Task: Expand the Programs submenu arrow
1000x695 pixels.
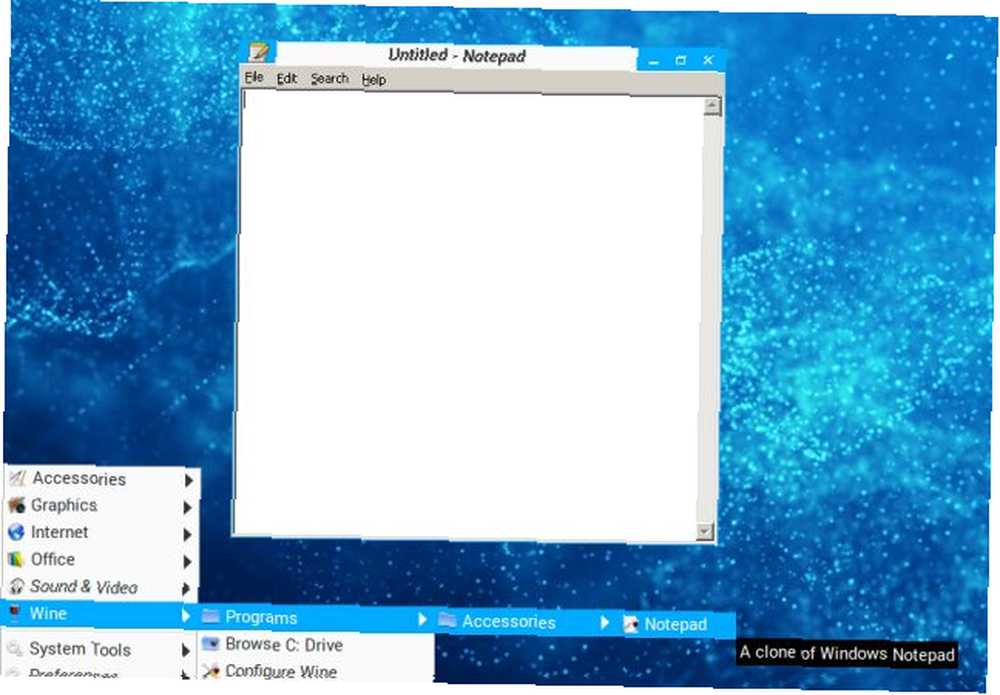Action: (x=422, y=619)
